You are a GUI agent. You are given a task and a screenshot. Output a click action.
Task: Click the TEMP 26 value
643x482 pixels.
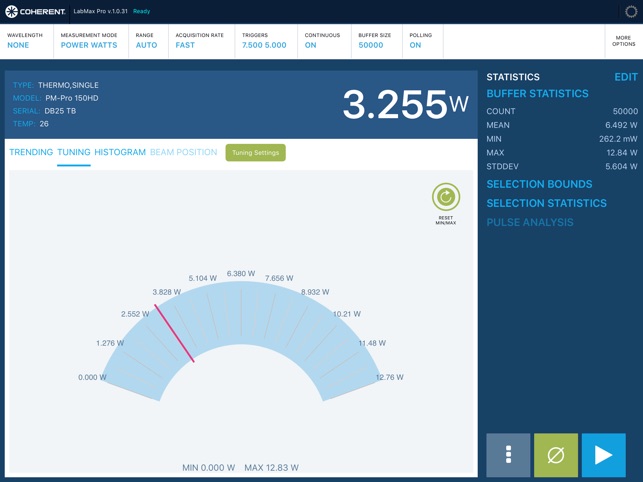pos(44,124)
